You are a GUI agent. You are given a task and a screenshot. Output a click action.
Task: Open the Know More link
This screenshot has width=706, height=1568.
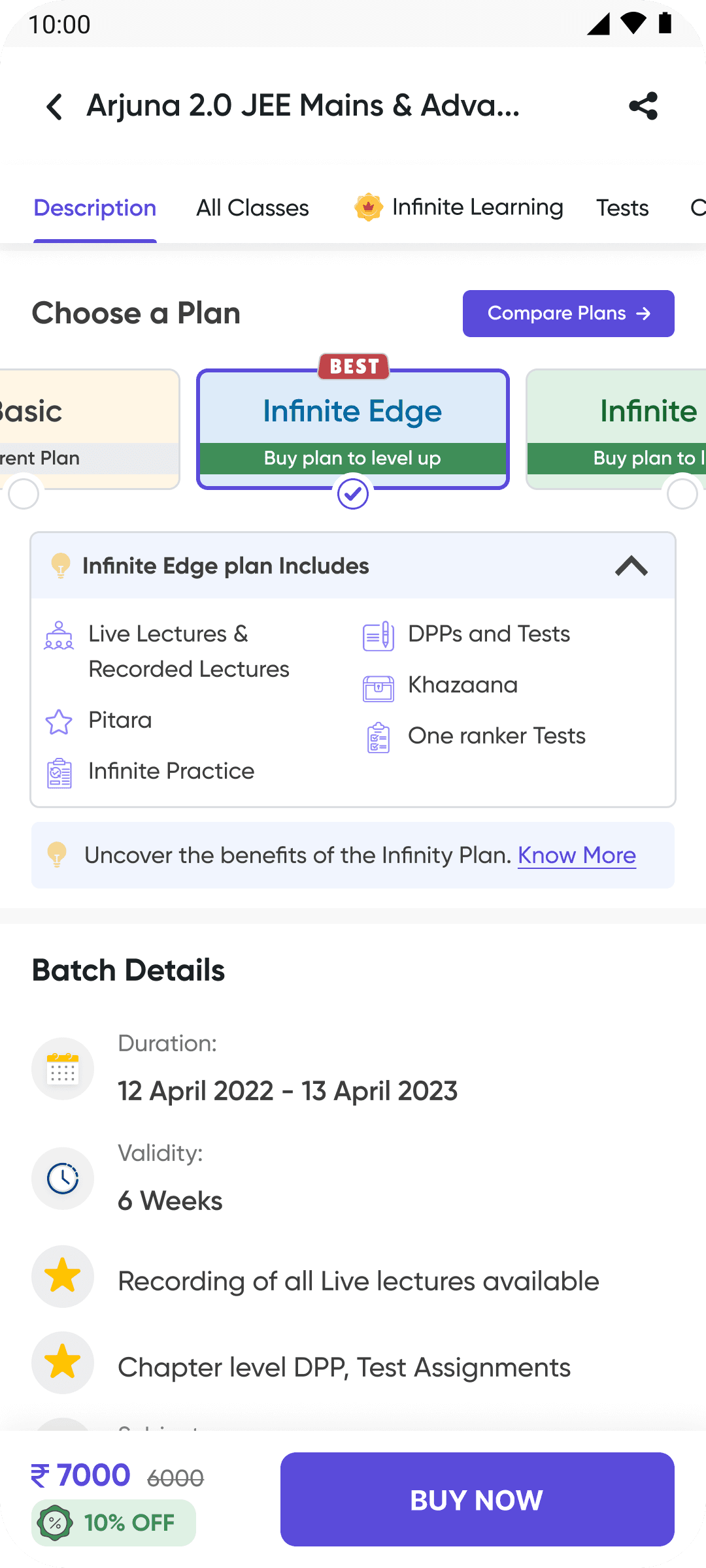[x=577, y=855]
